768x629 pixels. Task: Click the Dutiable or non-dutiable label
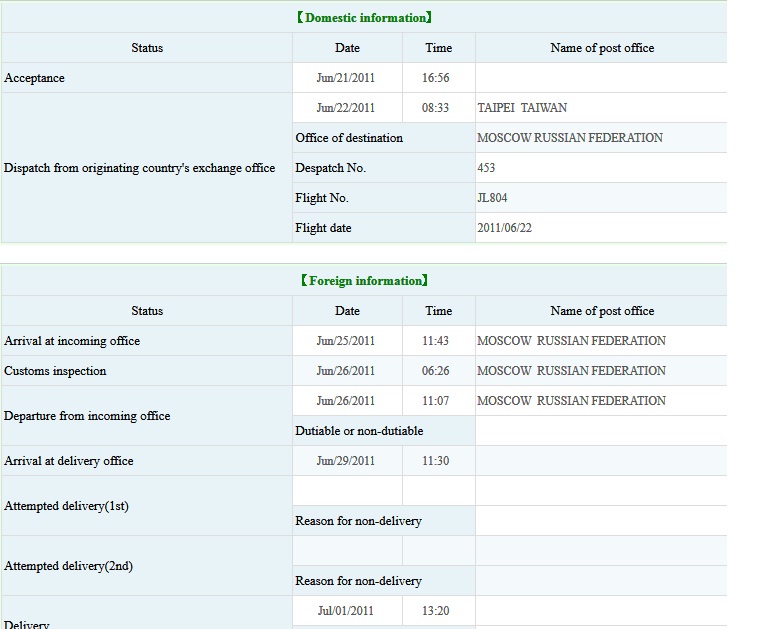pyautogui.click(x=359, y=431)
